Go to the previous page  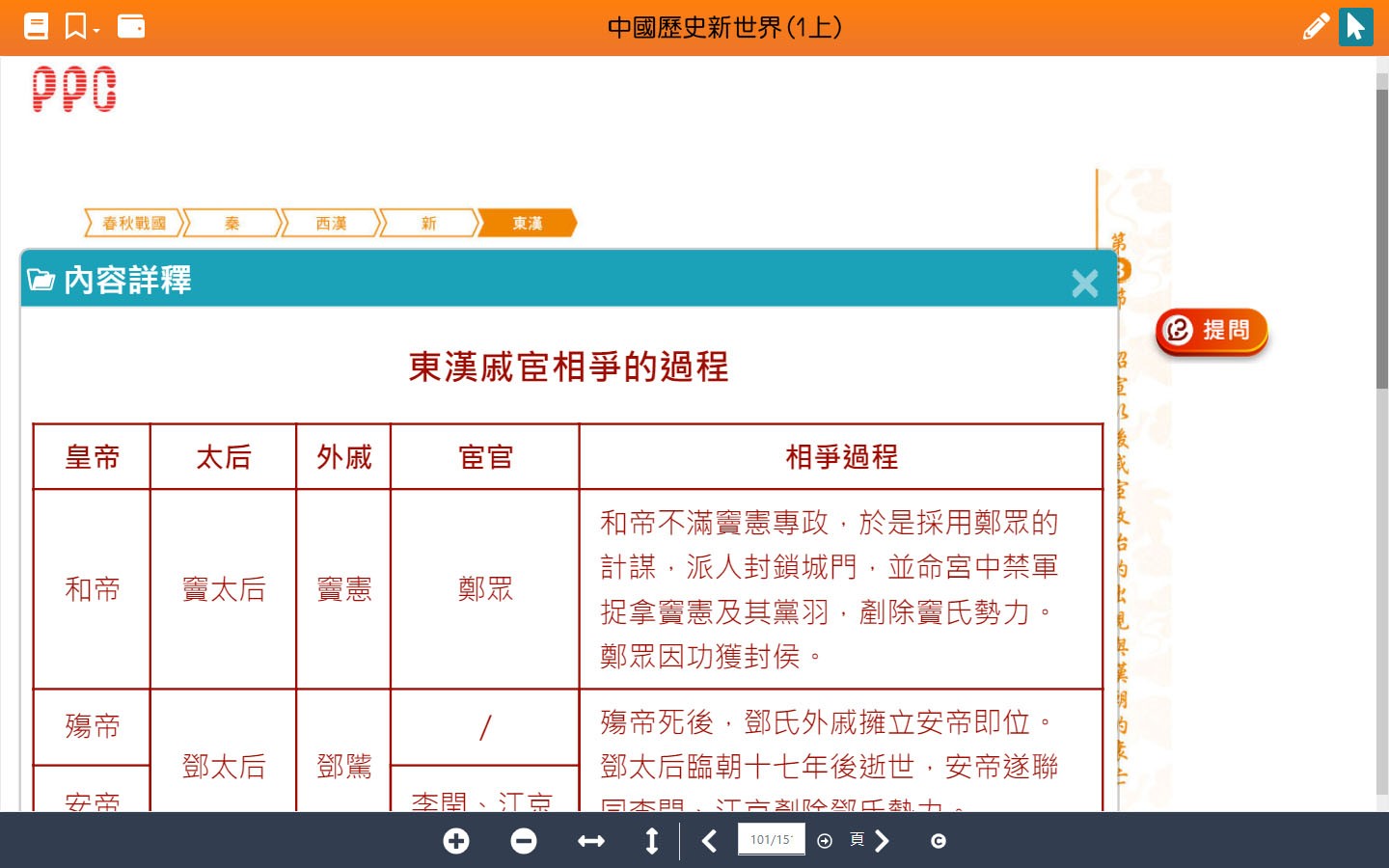pyautogui.click(x=710, y=841)
